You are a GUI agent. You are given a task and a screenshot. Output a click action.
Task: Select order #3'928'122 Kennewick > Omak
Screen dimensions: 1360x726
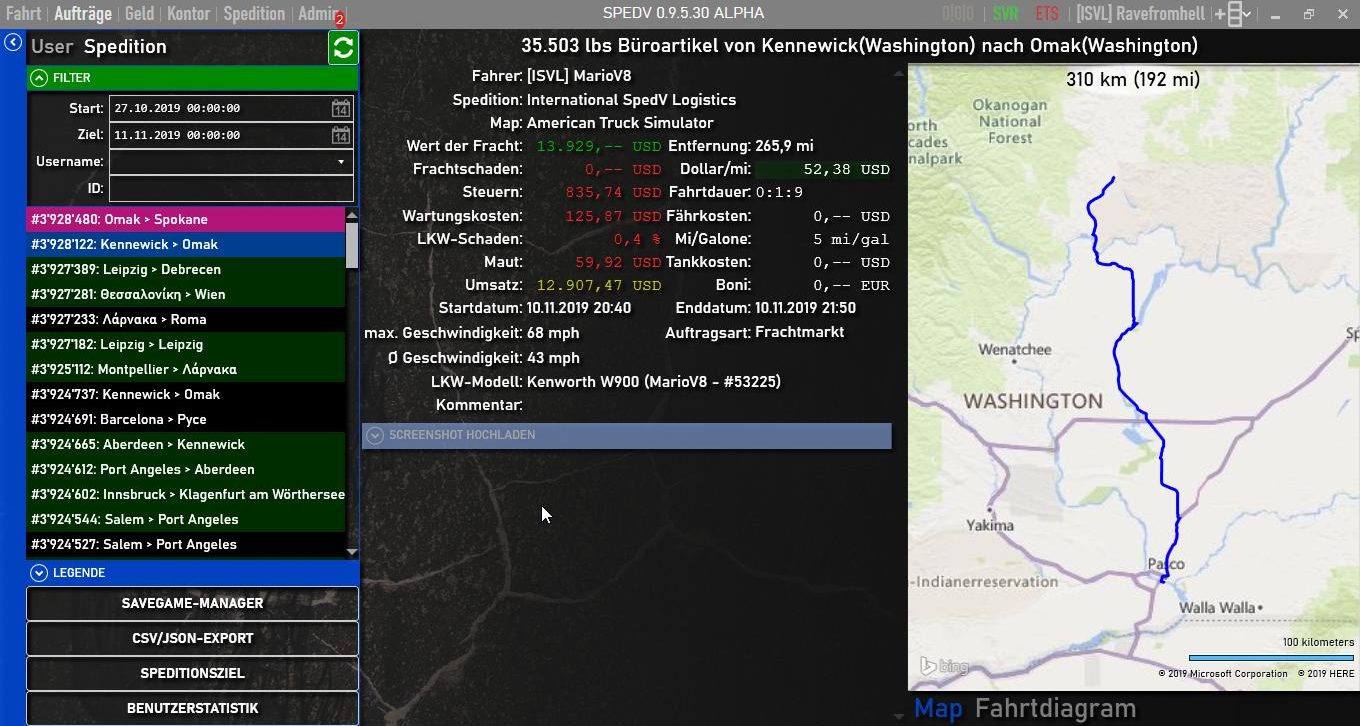(x=186, y=244)
